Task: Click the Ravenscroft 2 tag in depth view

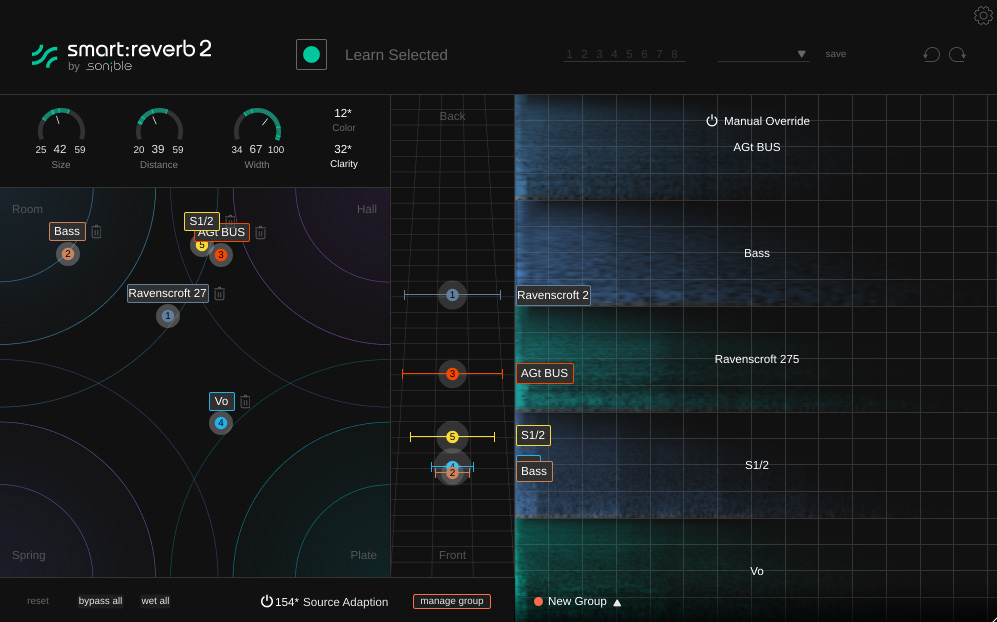Action: 553,295
